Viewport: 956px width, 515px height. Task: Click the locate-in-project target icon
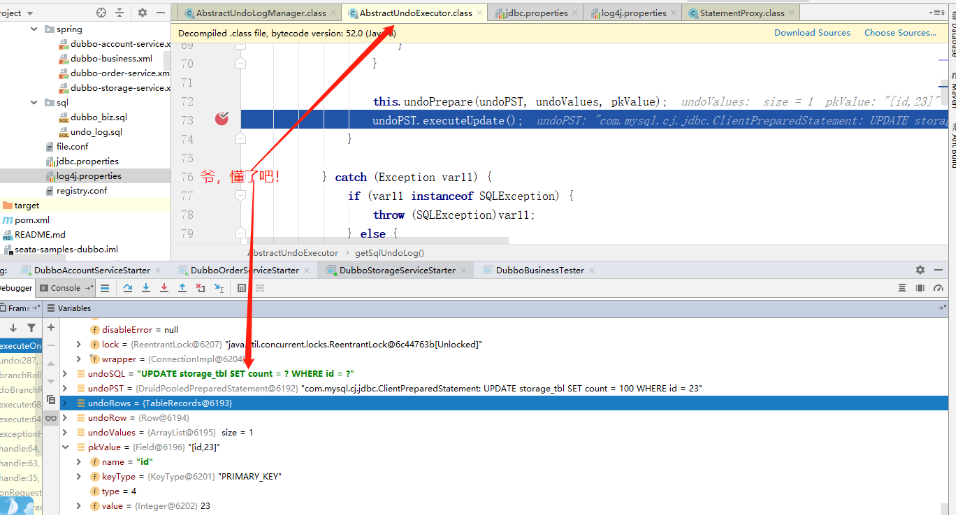pos(101,13)
